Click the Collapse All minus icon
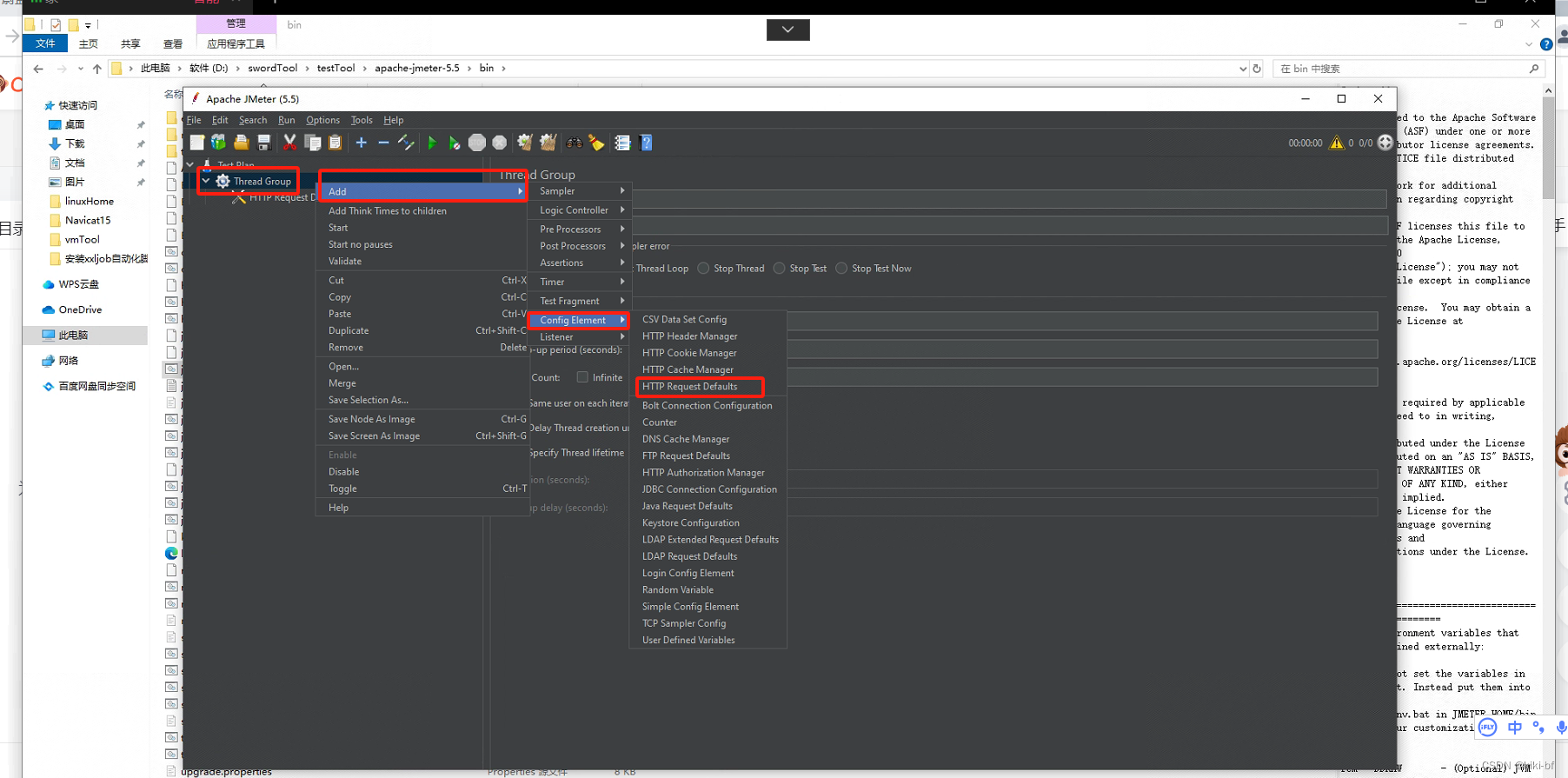The width and height of the screenshot is (1568, 778). click(x=383, y=143)
